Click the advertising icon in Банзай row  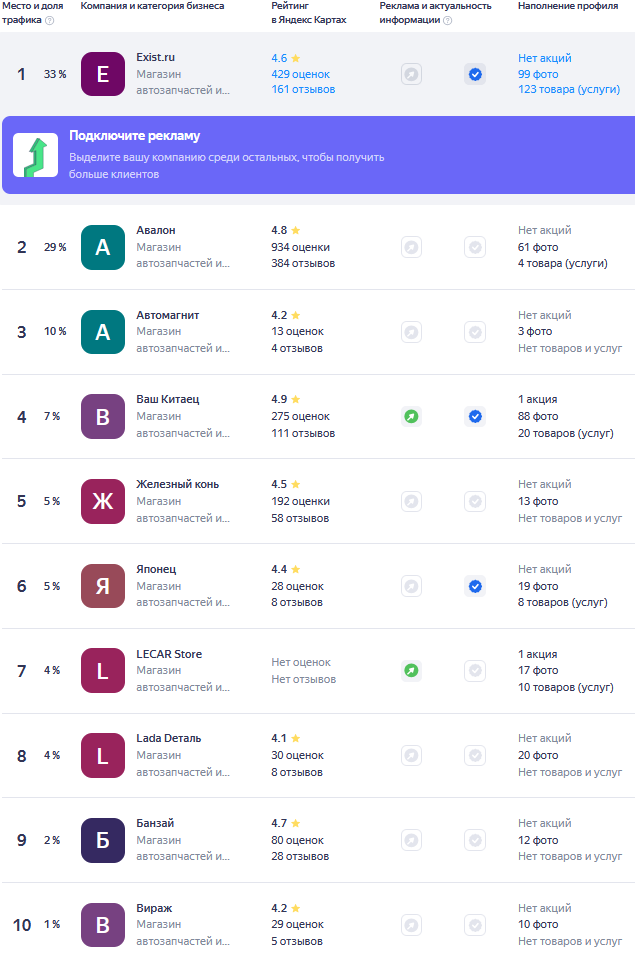411,840
